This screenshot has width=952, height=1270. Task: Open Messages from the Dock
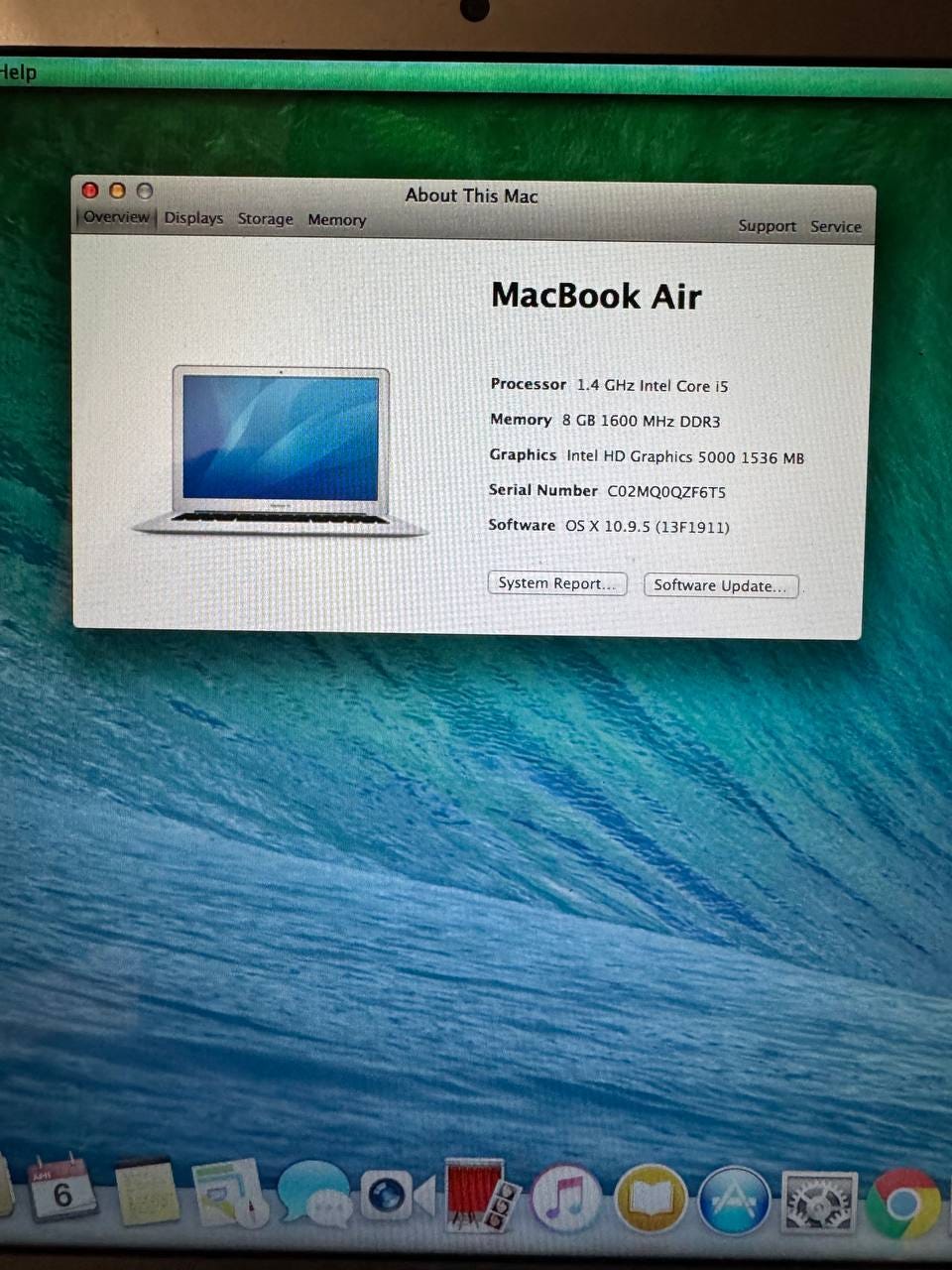pos(314,1195)
